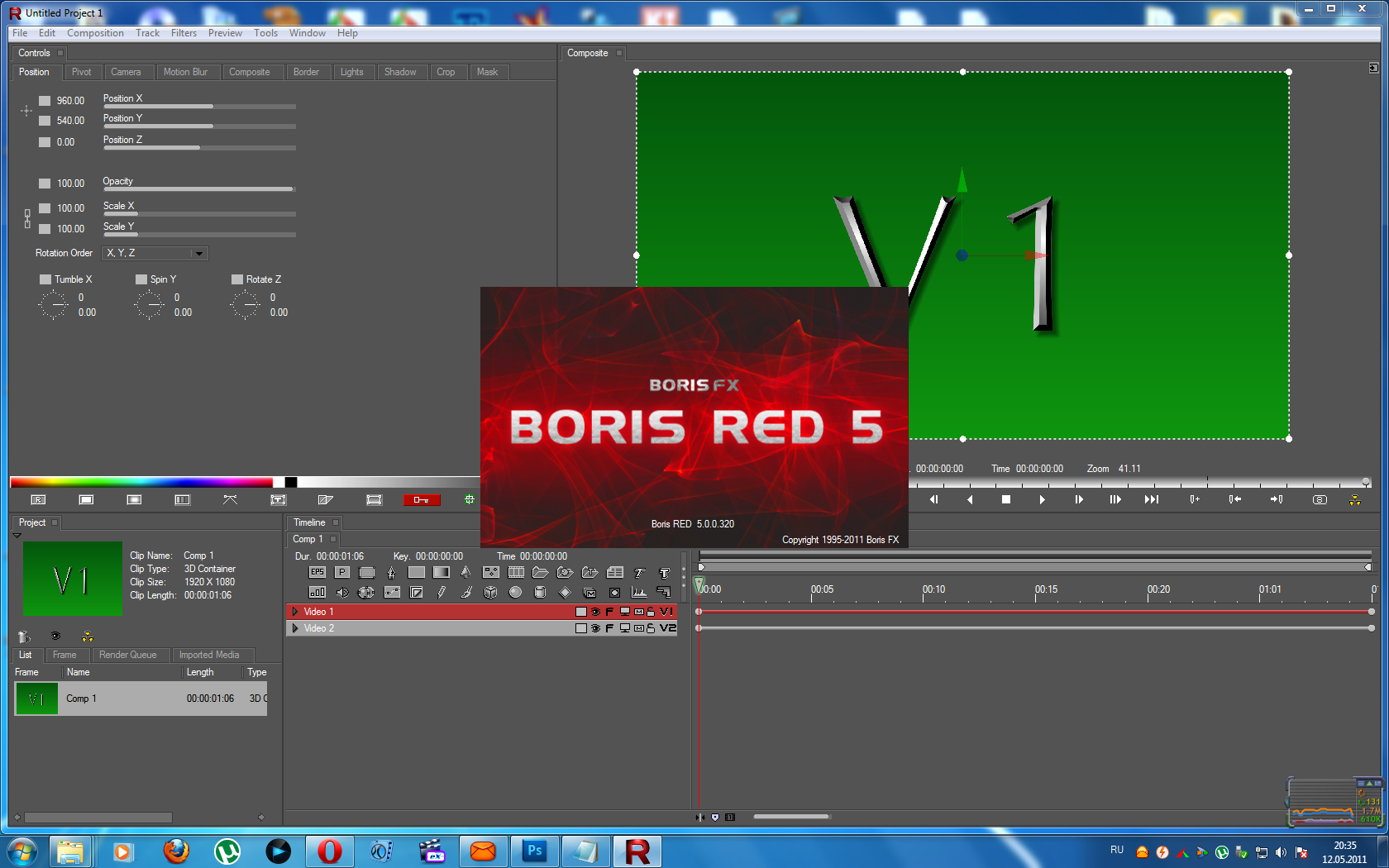Screen dimensions: 1389x868
Task: Toggle lock icon on Video 1 track
Action: tap(651, 612)
